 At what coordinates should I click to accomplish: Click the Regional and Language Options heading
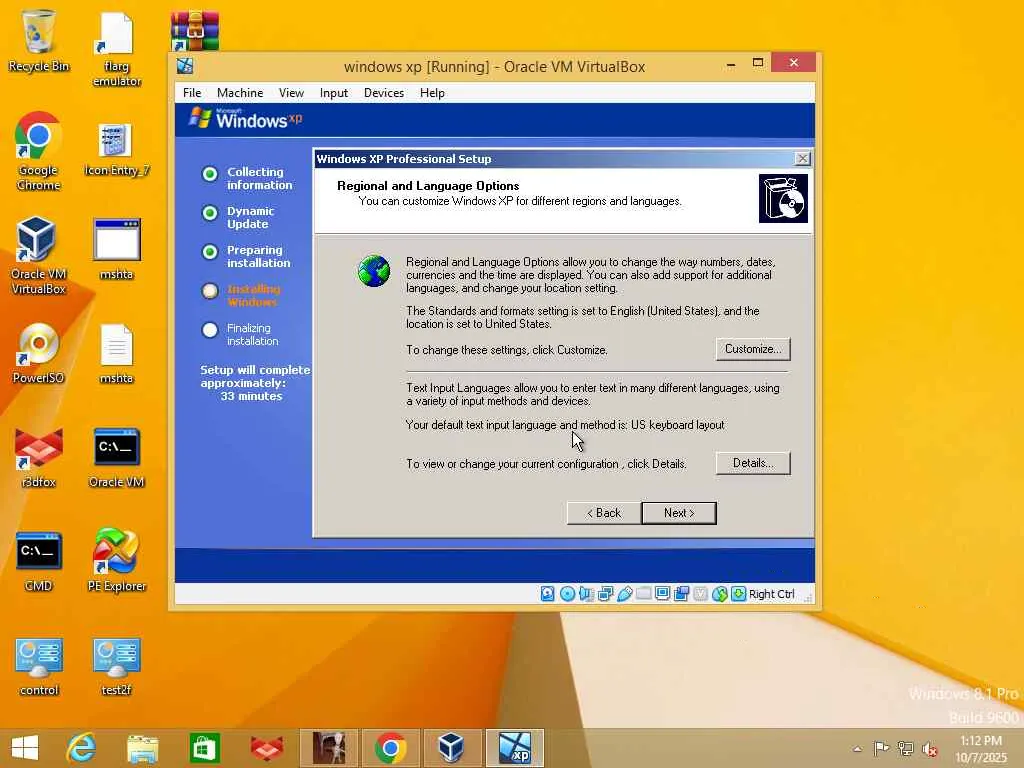coord(428,185)
